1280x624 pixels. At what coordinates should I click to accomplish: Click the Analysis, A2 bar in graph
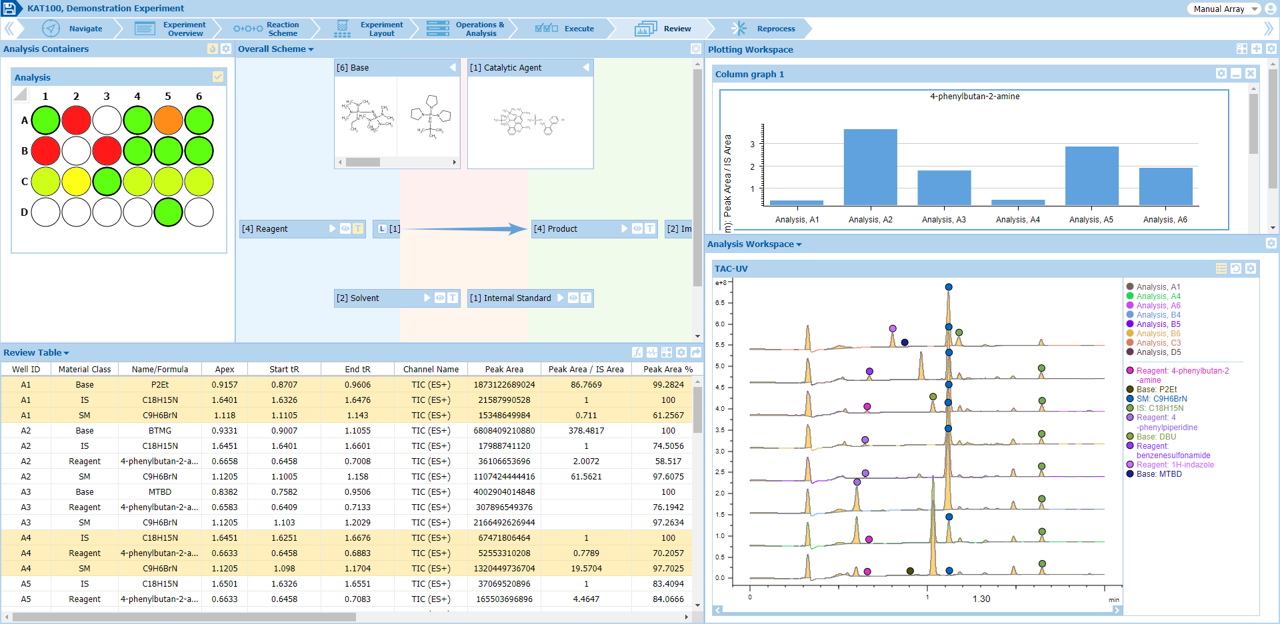click(869, 167)
